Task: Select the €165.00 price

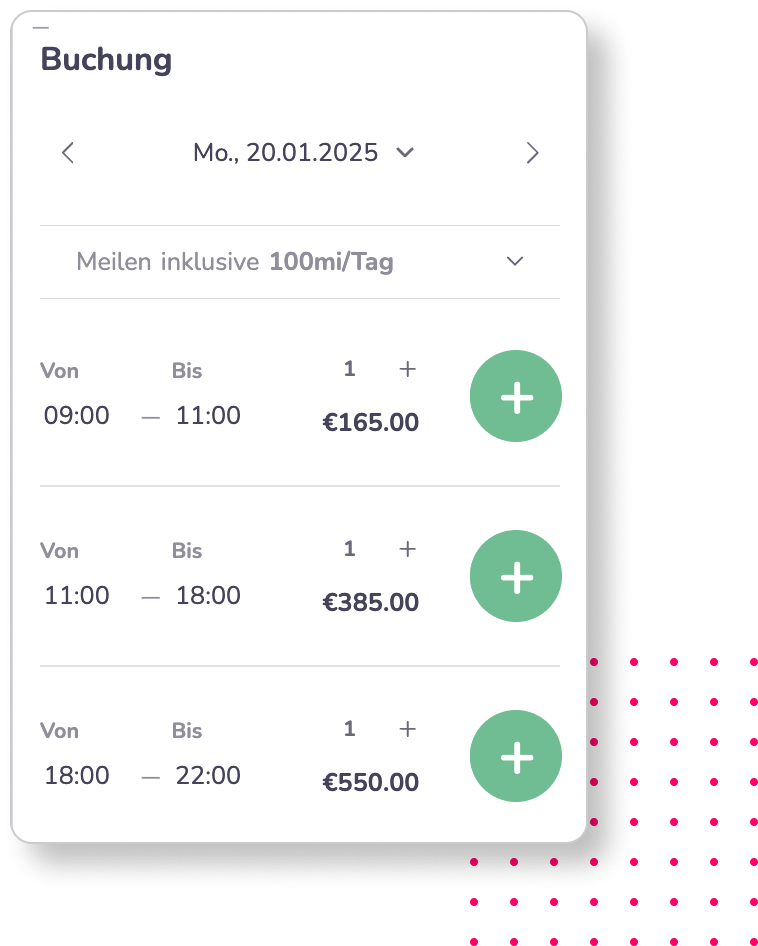Action: (x=371, y=422)
